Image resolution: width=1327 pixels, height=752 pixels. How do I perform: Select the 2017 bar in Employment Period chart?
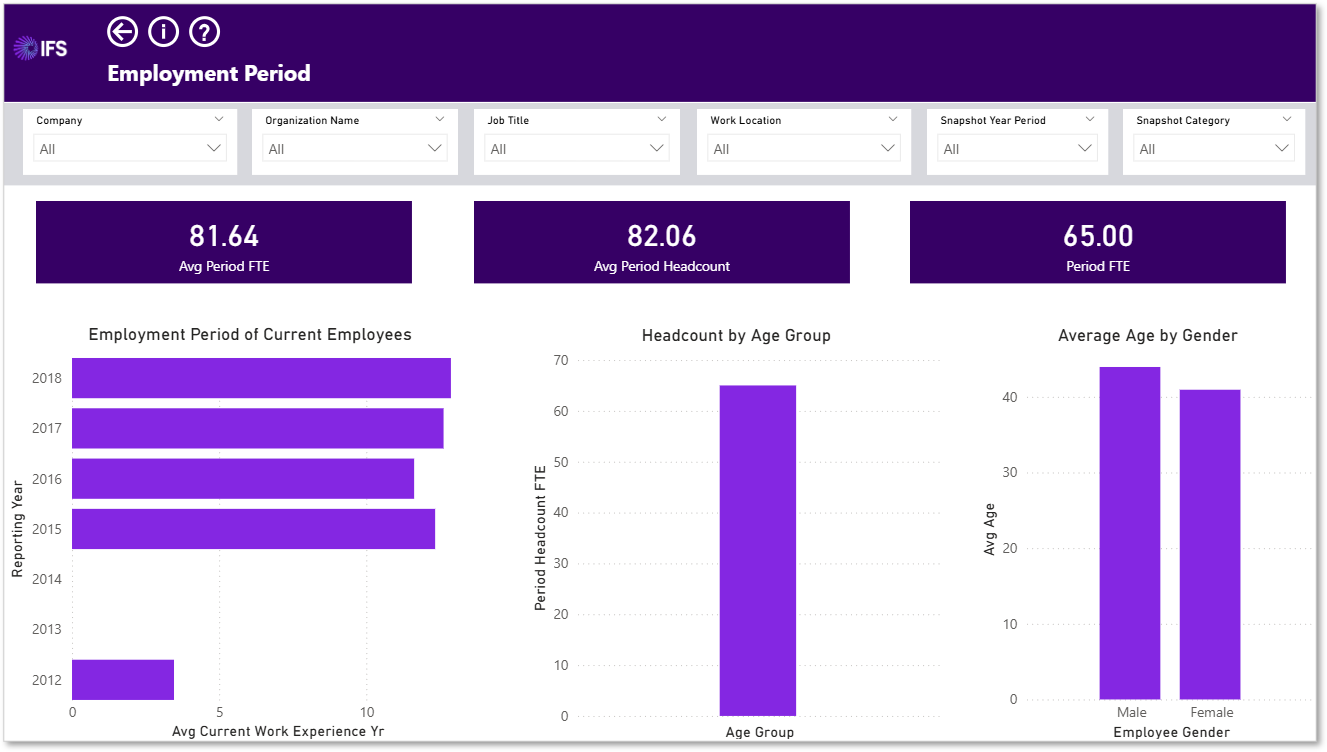click(258, 428)
